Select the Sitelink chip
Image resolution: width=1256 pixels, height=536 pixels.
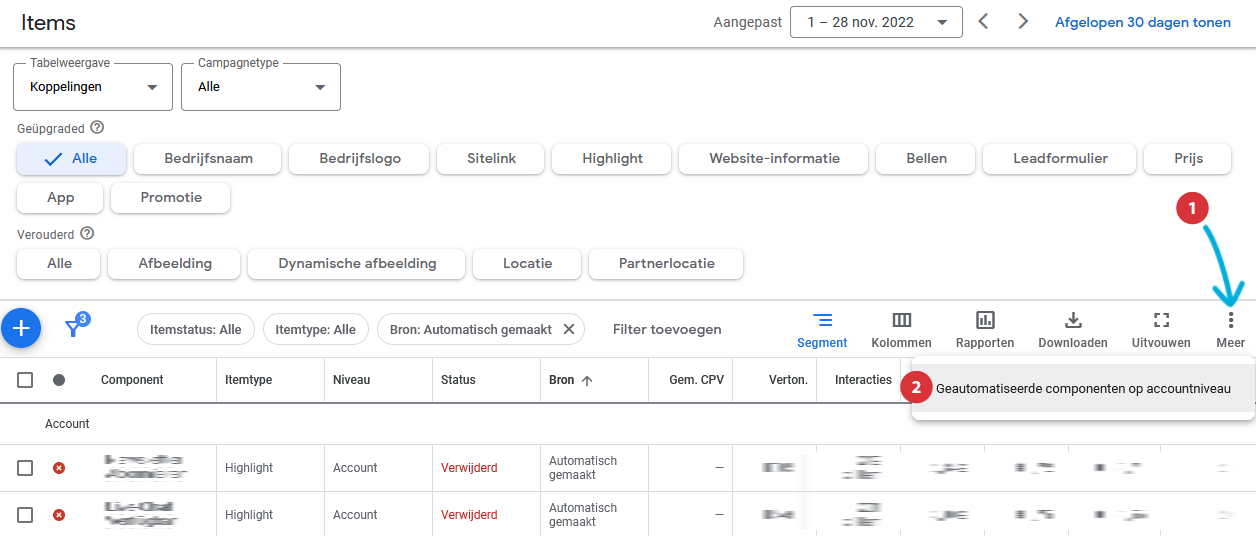point(491,158)
